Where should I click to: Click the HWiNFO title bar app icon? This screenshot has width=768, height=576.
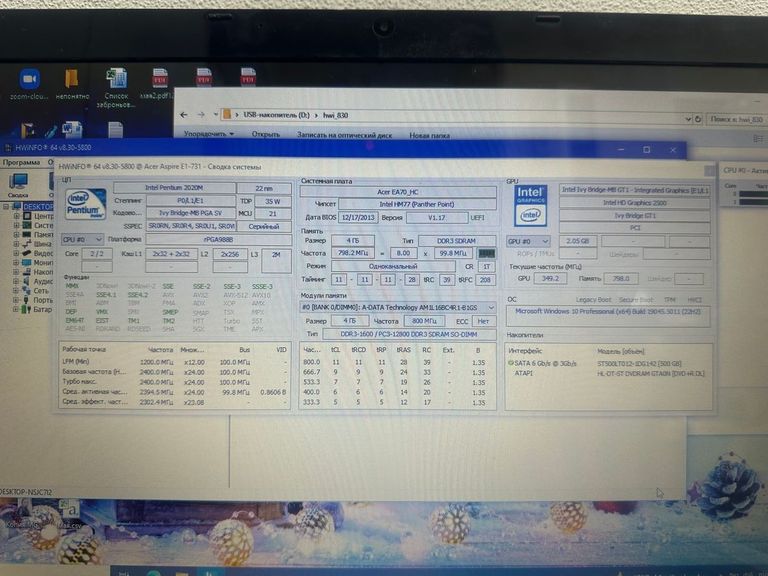(x=8, y=147)
